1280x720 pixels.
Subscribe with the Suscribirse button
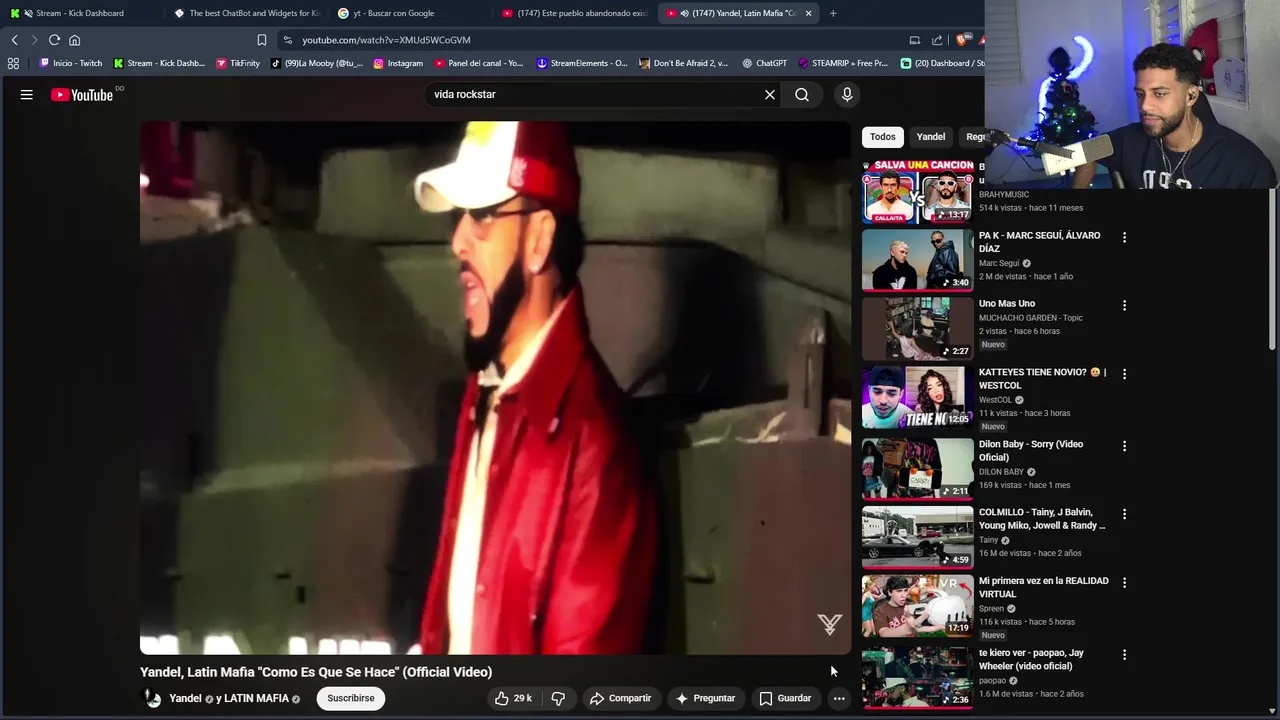[x=351, y=698]
